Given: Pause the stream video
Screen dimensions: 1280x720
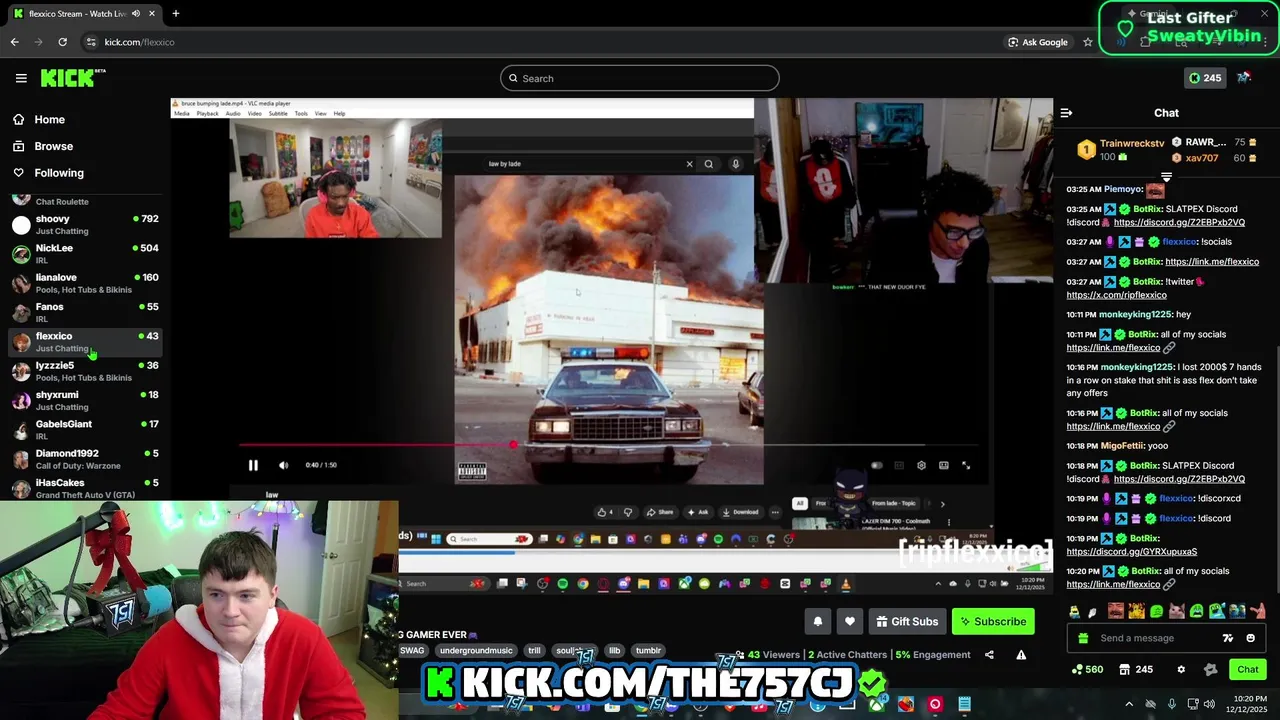Looking at the screenshot, I should [253, 465].
